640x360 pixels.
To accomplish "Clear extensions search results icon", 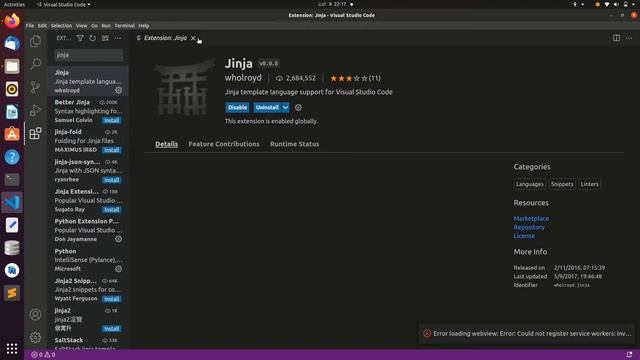I will [105, 38].
